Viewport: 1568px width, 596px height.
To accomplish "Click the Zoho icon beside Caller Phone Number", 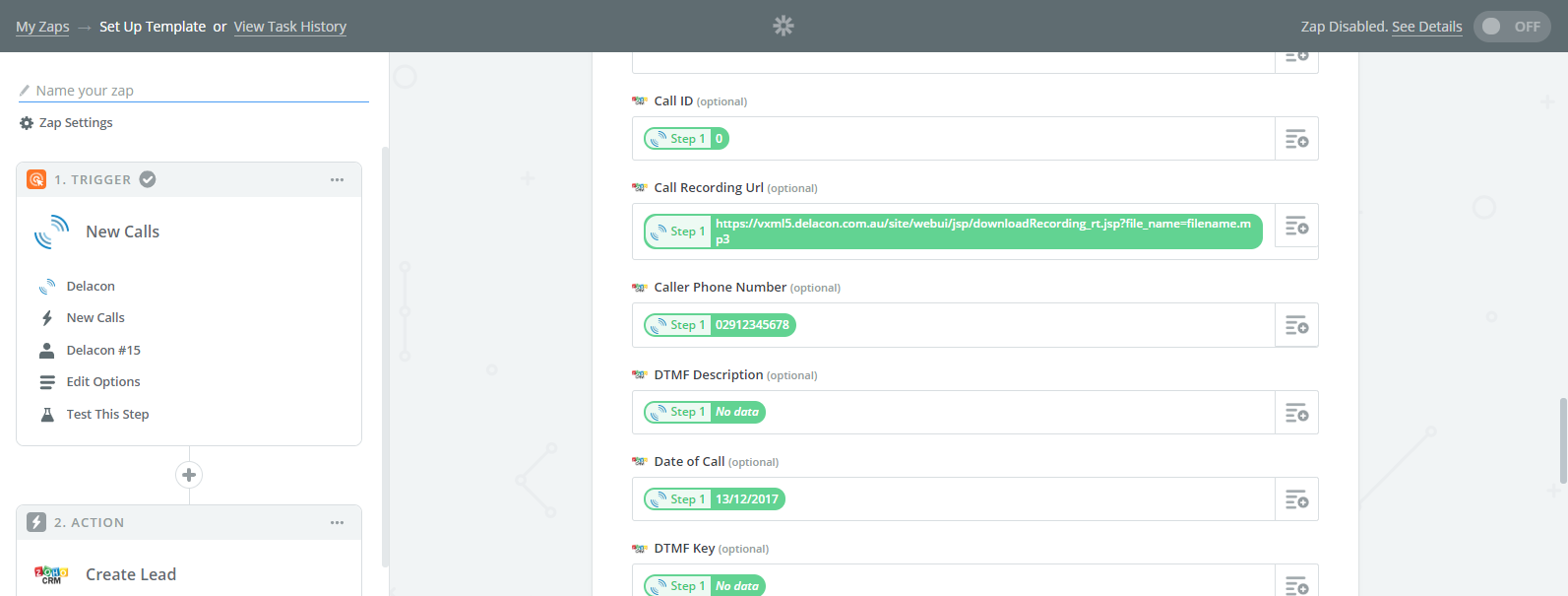I will 640,288.
